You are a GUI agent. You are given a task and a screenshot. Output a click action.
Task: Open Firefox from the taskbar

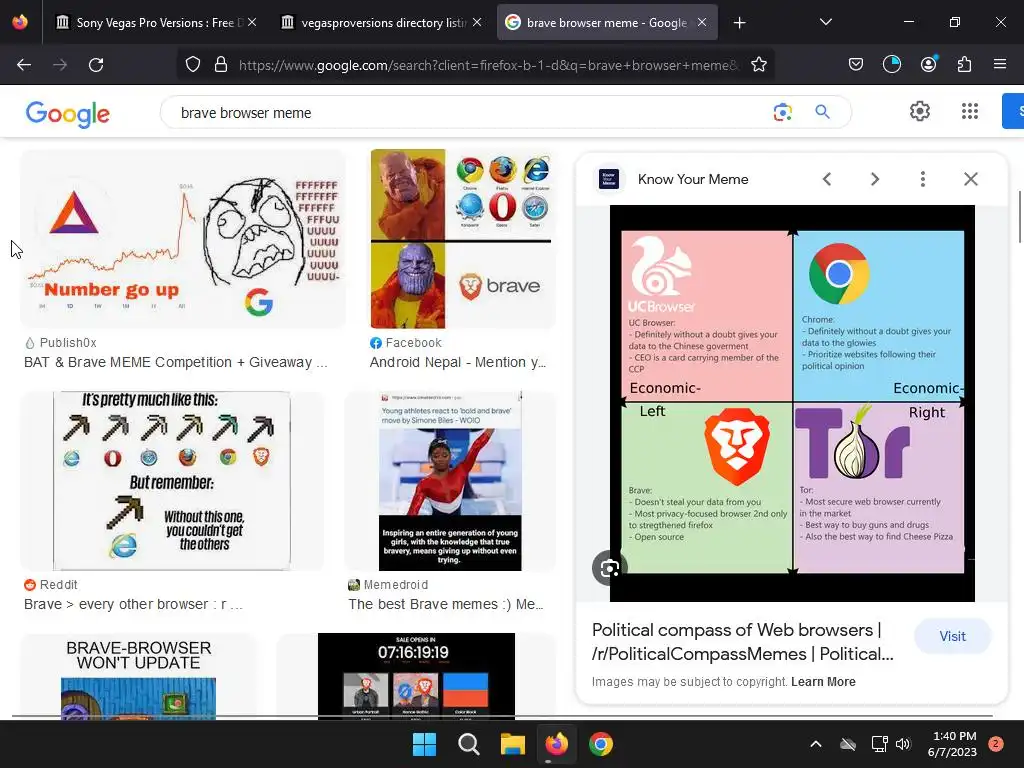click(x=556, y=744)
